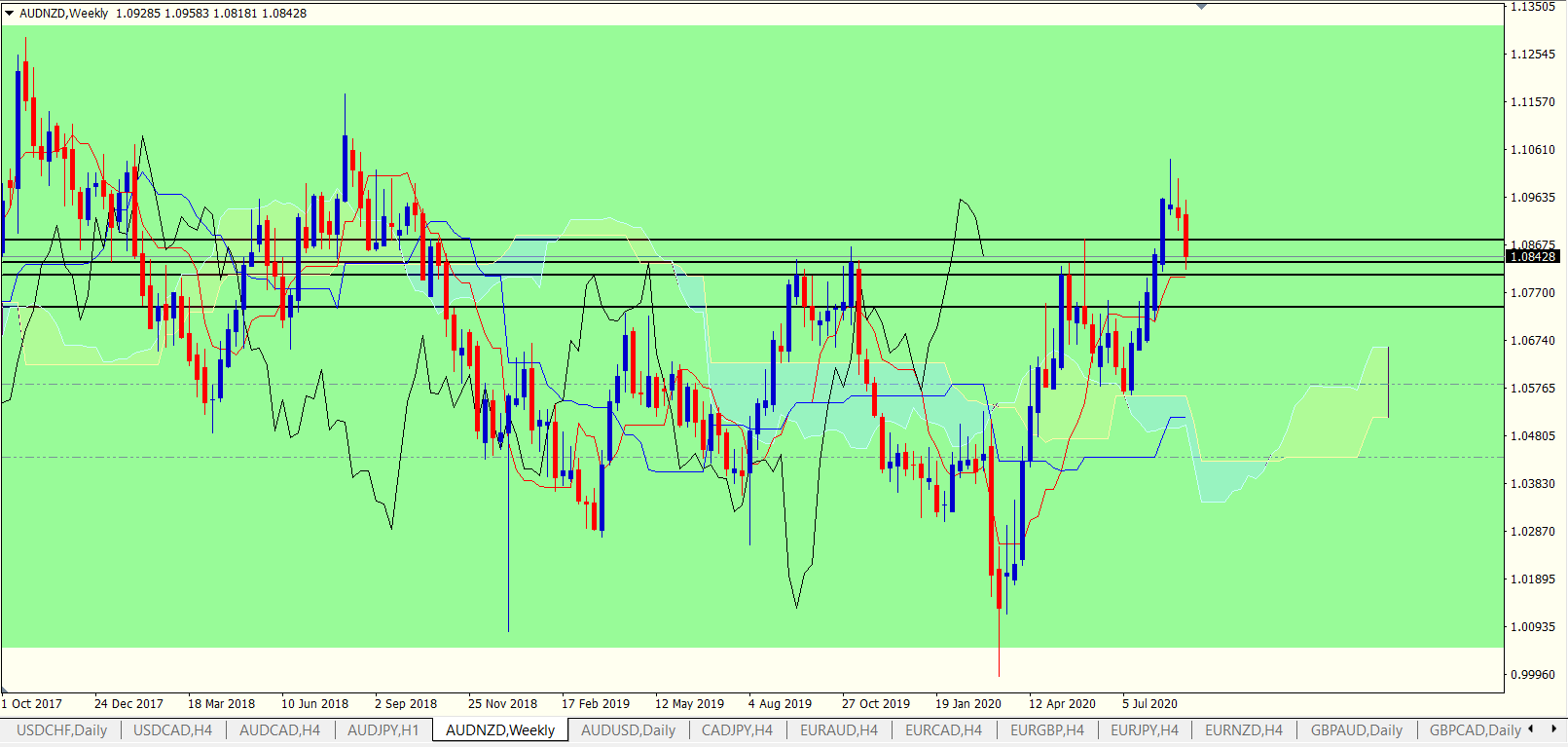Click the chart shift triangle marker at top
The image size is (1568, 747).
[x=1201, y=7]
